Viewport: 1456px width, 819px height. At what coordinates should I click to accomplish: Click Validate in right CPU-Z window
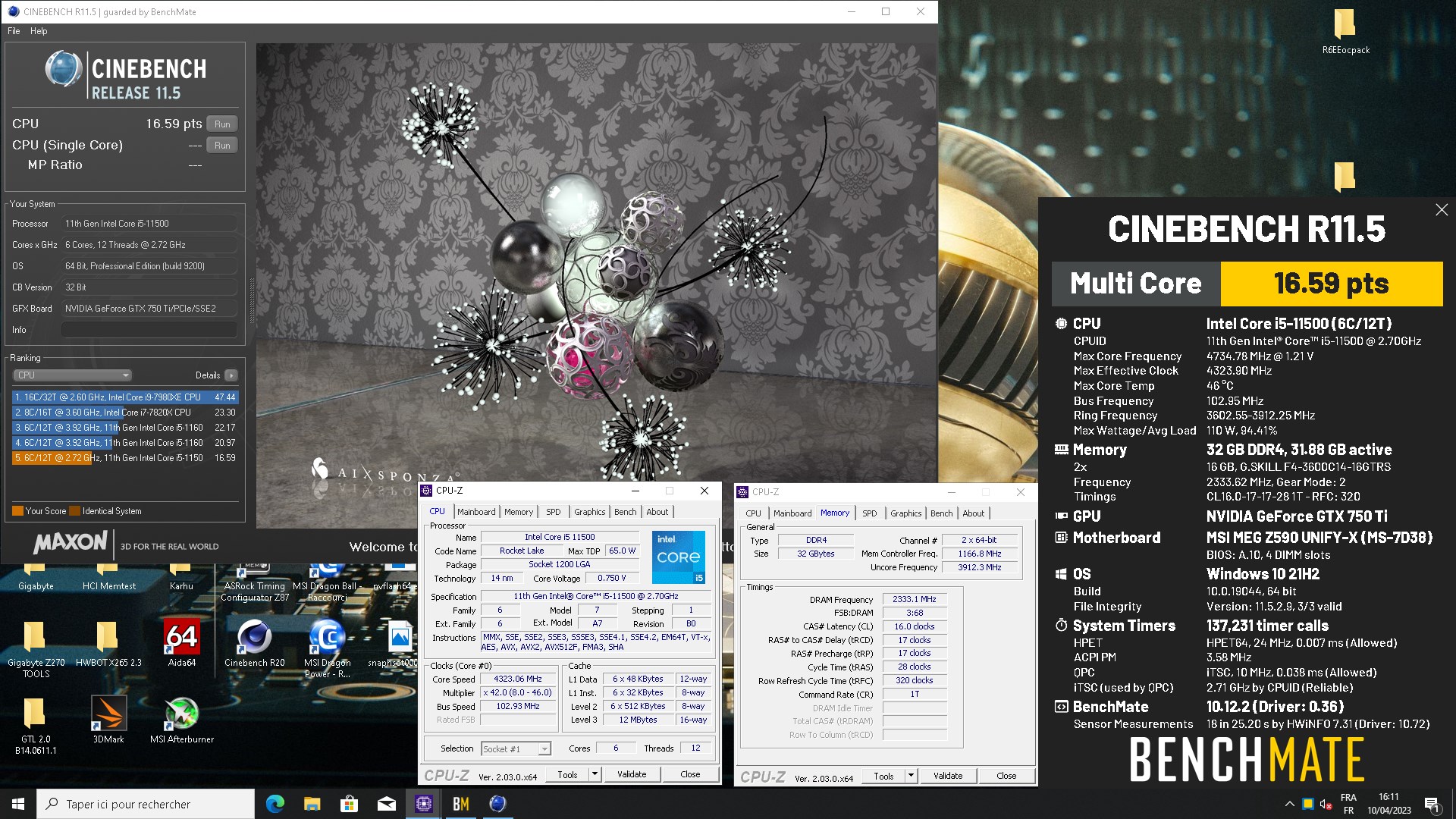point(948,776)
